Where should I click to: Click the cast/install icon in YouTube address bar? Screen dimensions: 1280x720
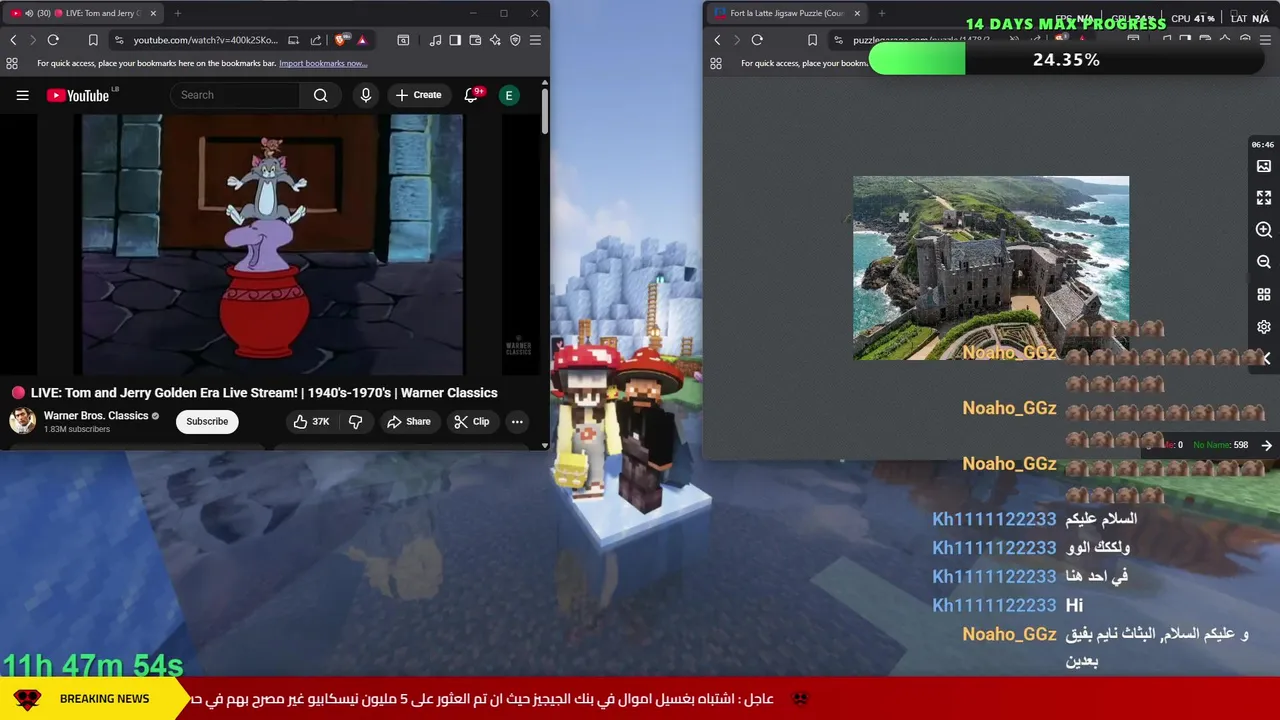coord(293,40)
